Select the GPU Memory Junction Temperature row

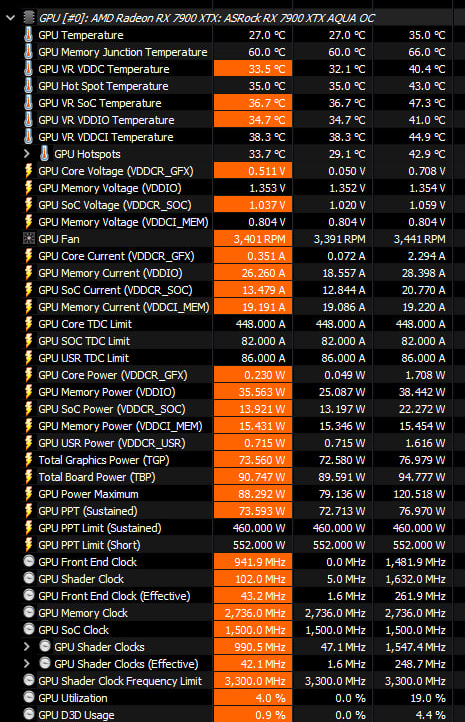tap(232, 52)
